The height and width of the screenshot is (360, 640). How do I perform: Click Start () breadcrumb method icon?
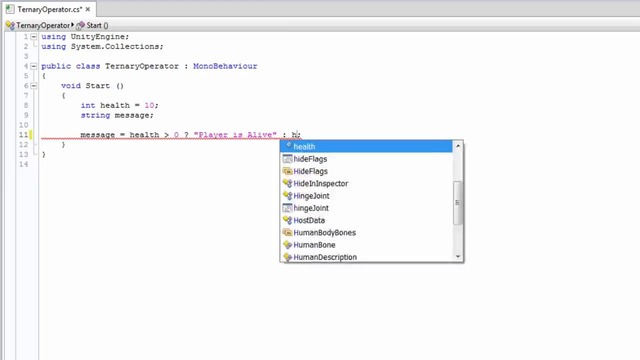[x=80, y=25]
